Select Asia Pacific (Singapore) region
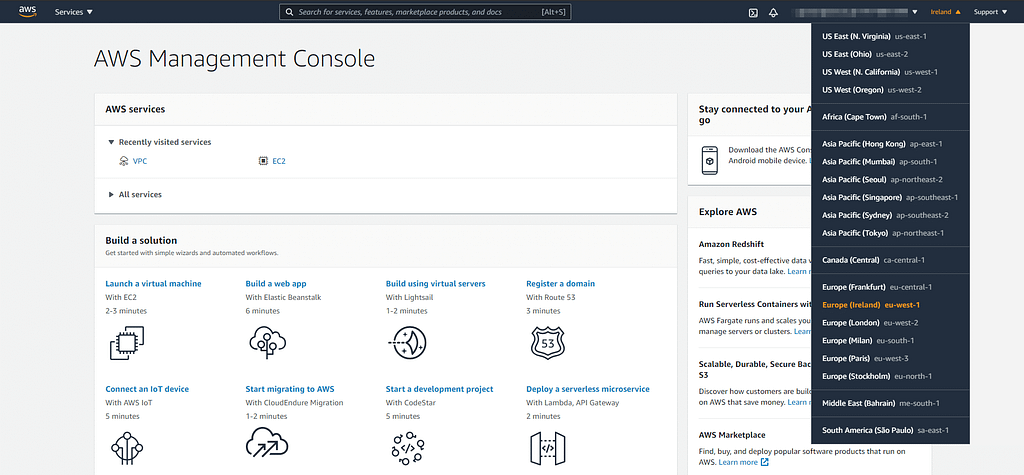The width and height of the screenshot is (1024, 475). tap(890, 197)
